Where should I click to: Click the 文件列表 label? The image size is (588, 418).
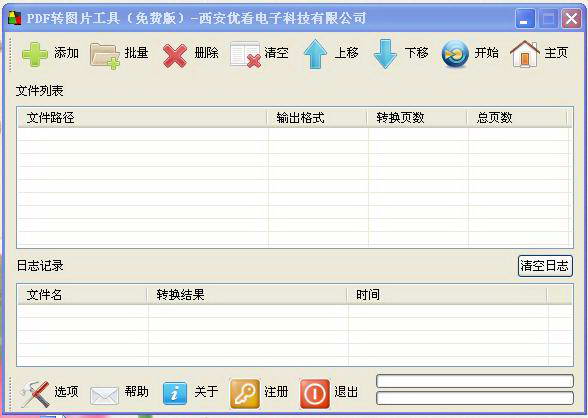[x=40, y=91]
